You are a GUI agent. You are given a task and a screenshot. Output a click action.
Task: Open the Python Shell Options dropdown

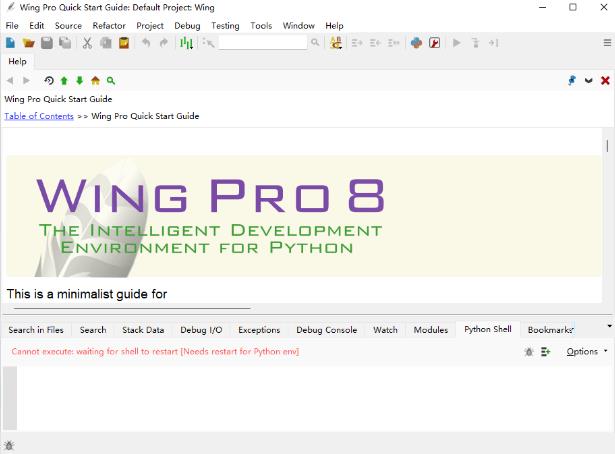[x=587, y=352]
